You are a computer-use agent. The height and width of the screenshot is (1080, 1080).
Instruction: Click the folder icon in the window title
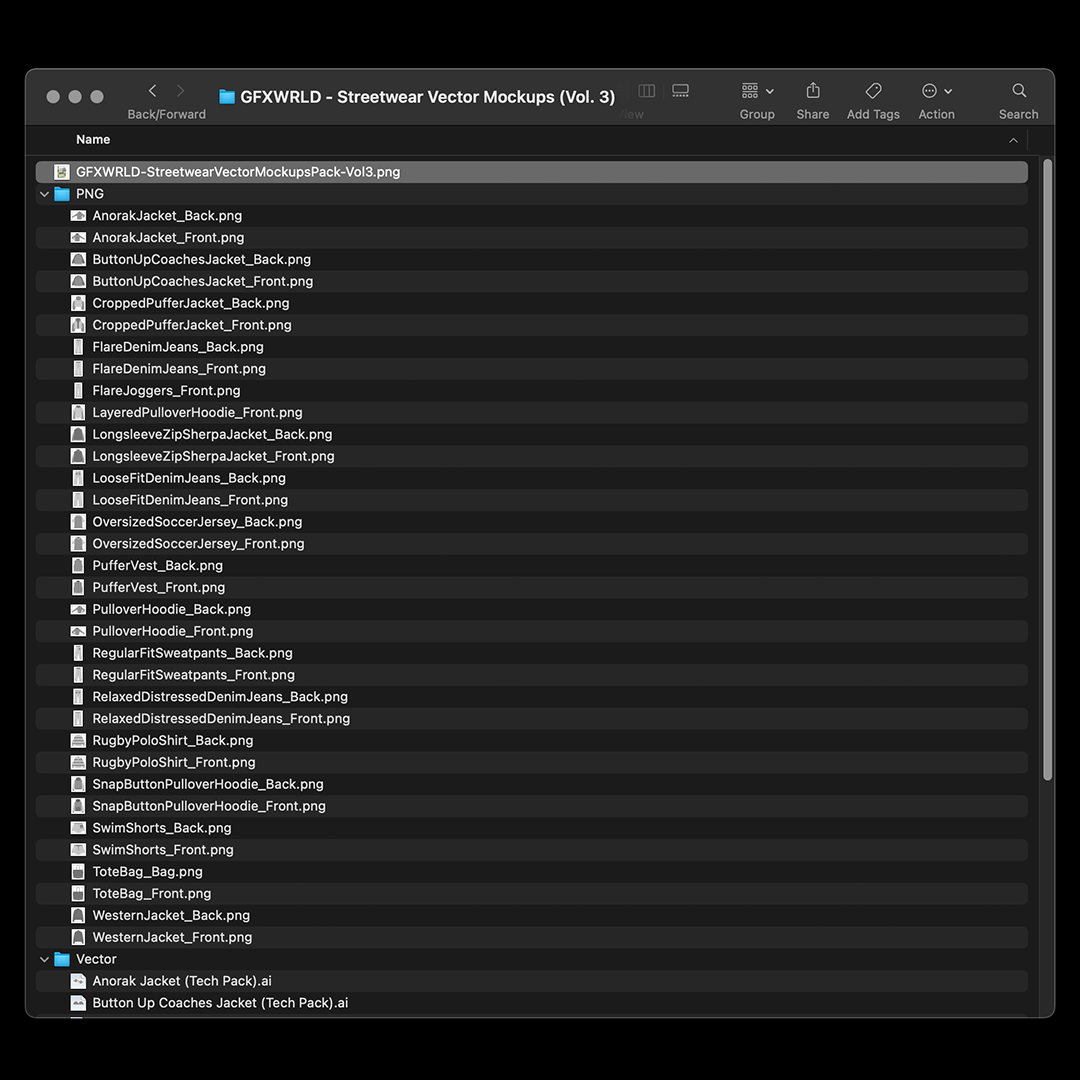226,97
